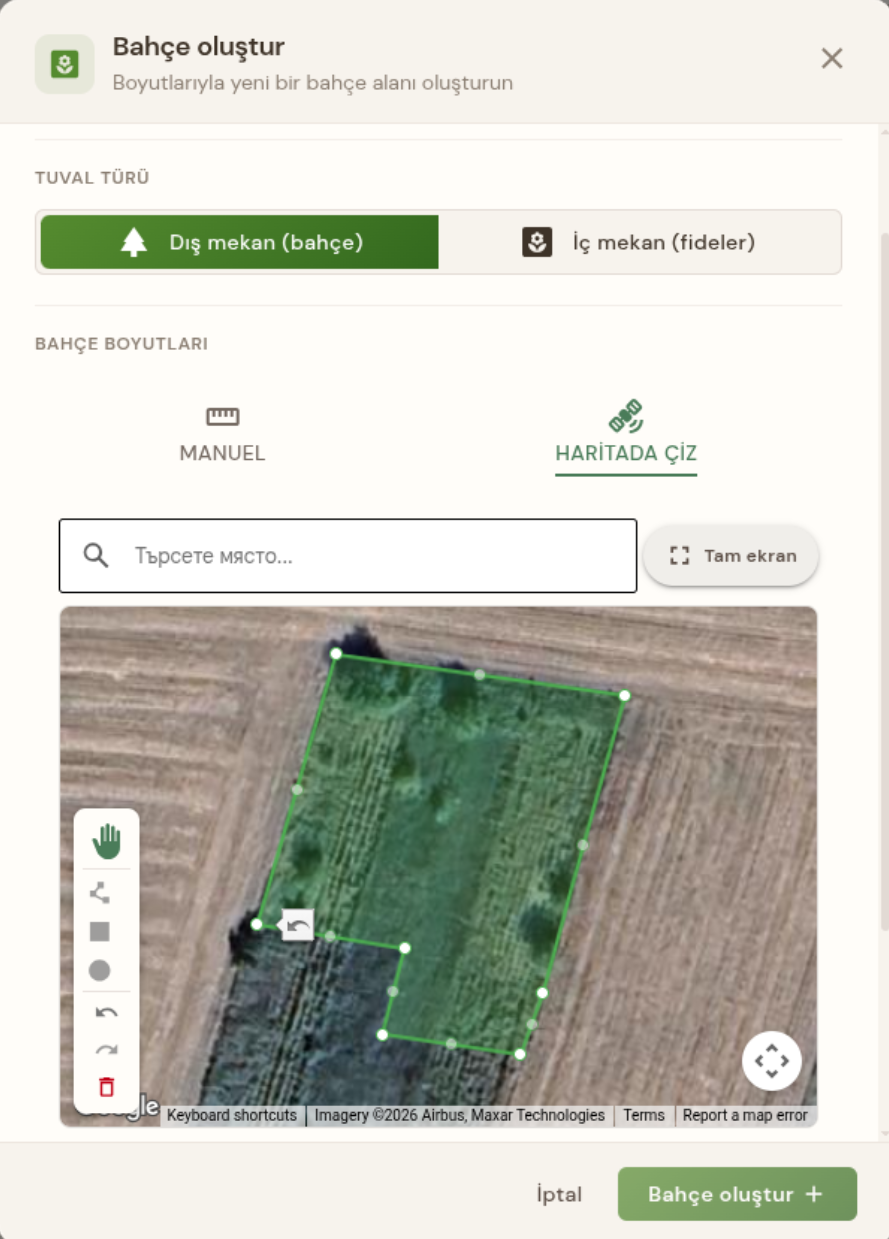
Task: Select the circle draw tool
Action: tap(100, 971)
